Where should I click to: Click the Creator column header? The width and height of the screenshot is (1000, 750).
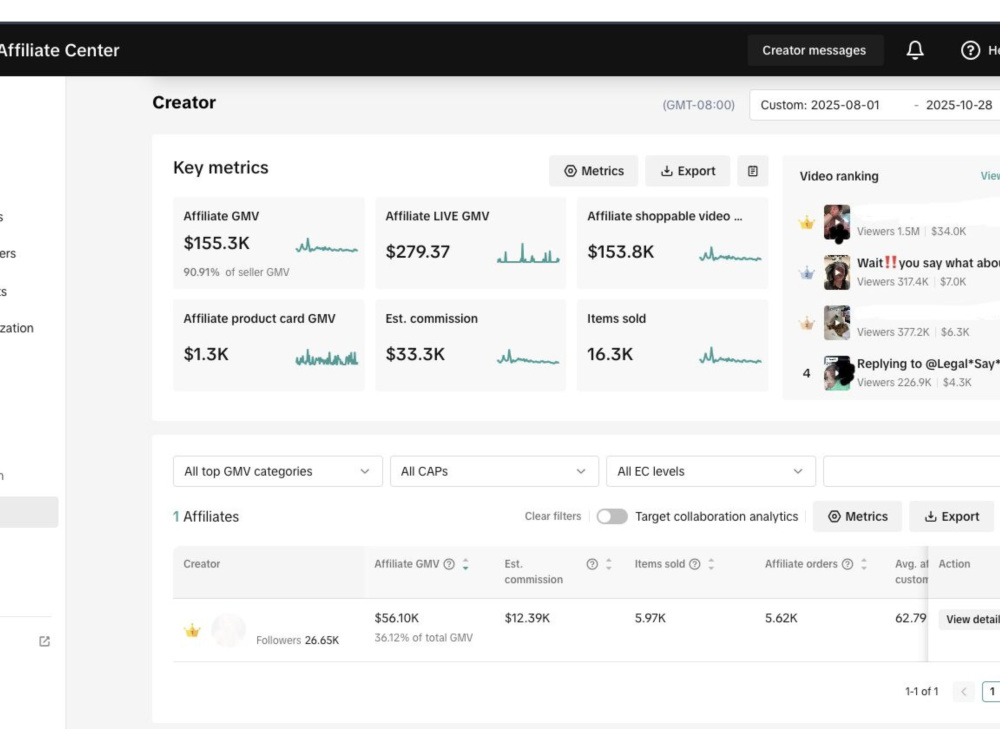pyautogui.click(x=202, y=564)
